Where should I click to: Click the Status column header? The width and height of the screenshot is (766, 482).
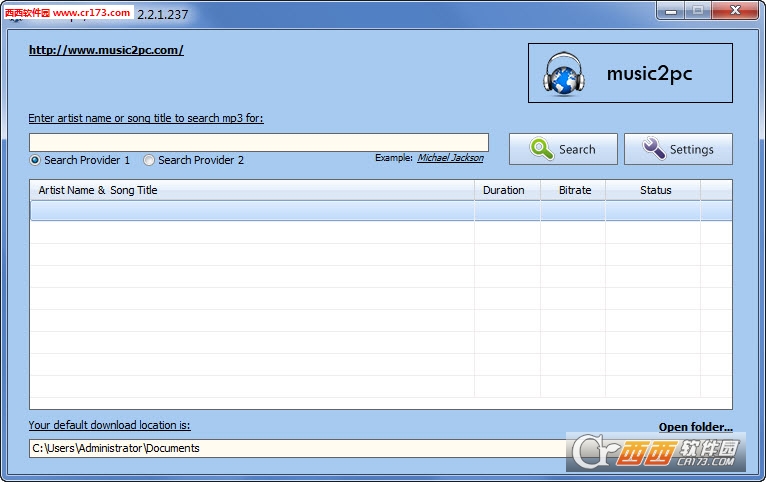click(653, 190)
